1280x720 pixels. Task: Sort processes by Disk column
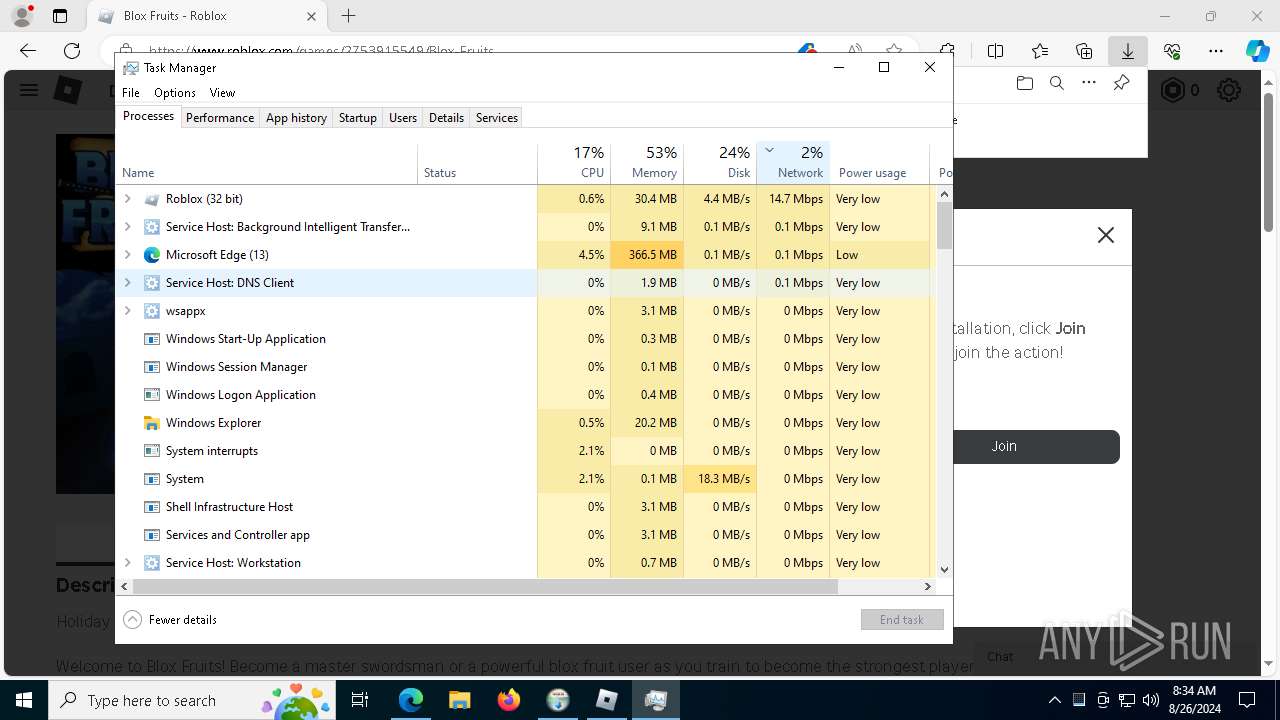pos(720,163)
